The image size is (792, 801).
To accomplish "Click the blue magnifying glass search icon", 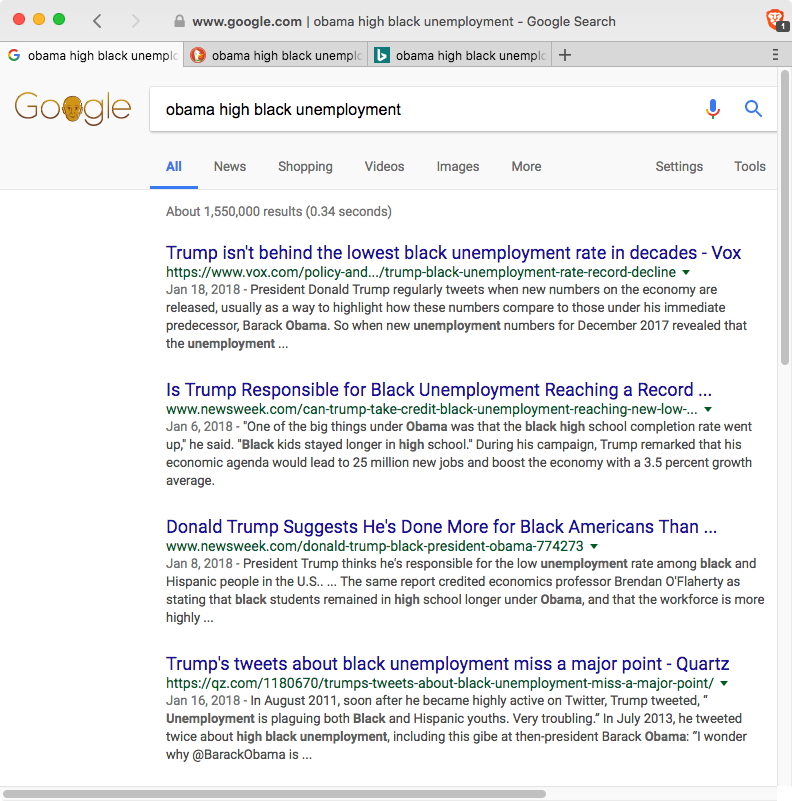I will (754, 109).
